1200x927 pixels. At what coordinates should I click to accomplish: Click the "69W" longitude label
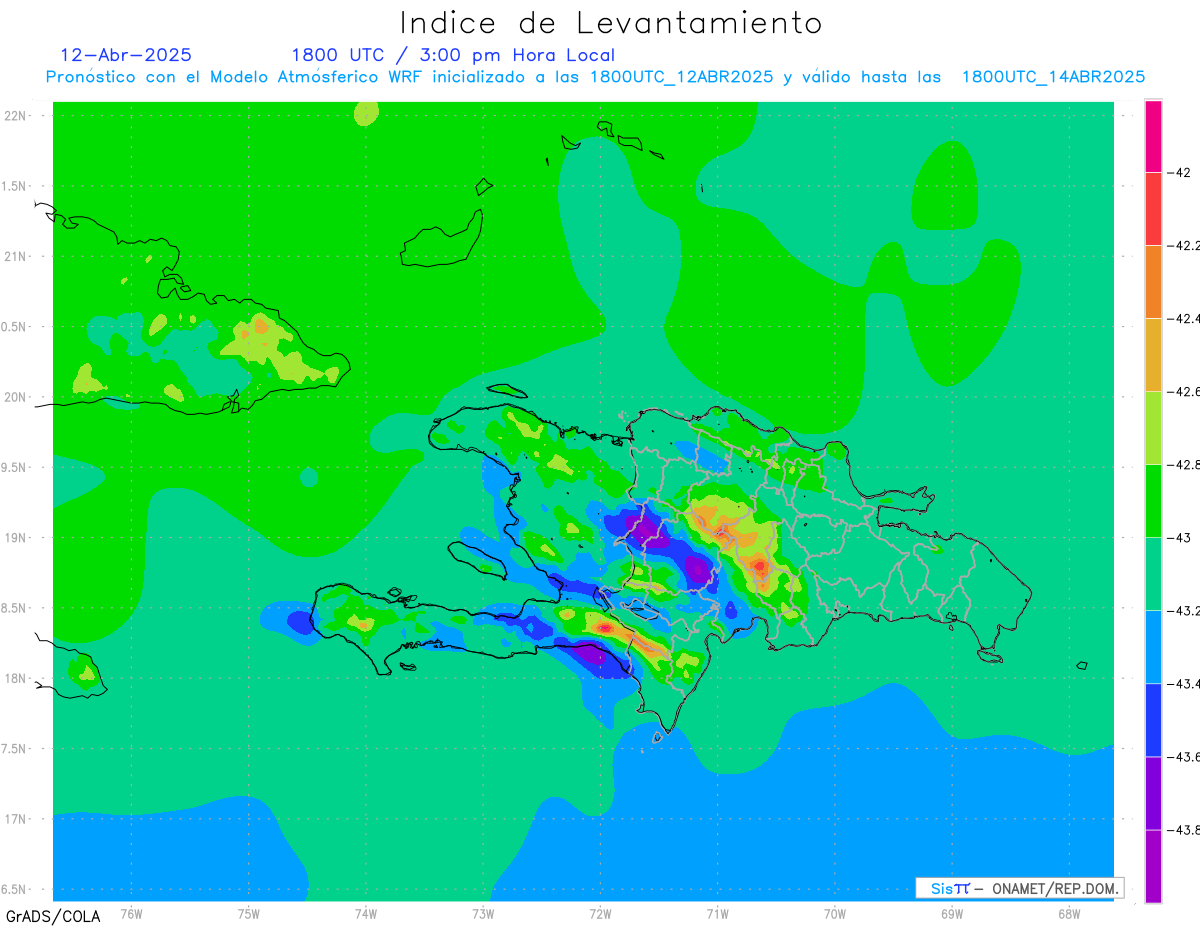[952, 913]
